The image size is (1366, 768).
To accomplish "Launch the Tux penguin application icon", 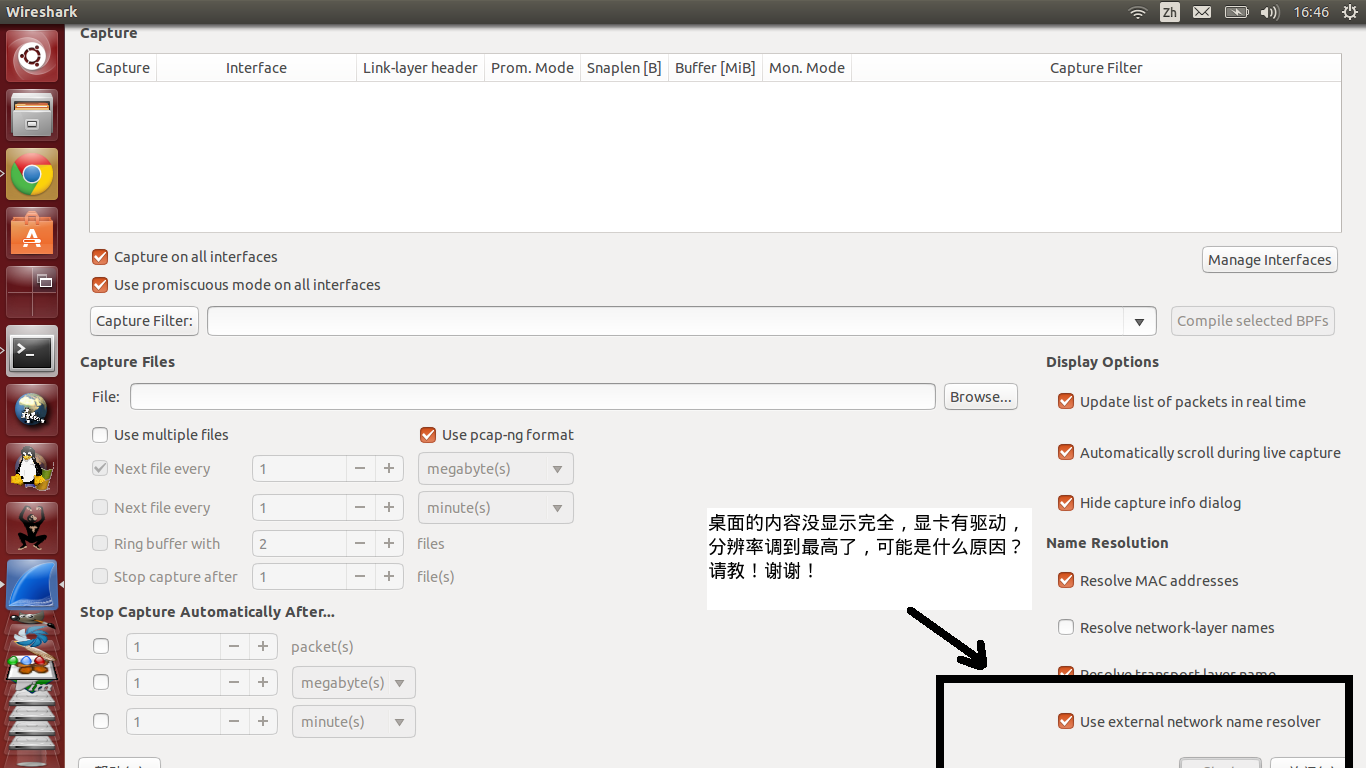I will click(x=32, y=469).
